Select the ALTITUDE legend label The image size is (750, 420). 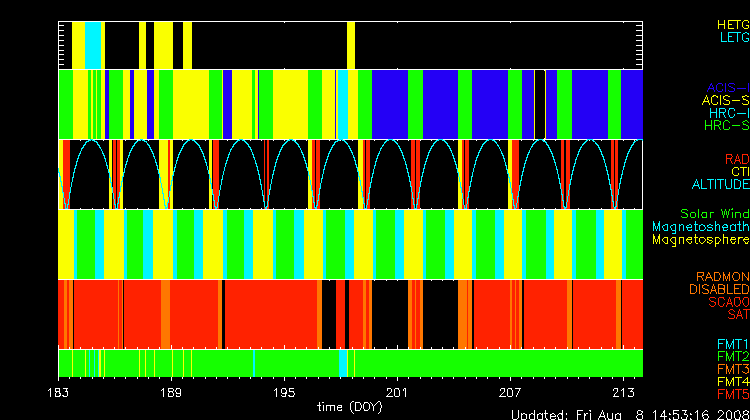pos(720,185)
